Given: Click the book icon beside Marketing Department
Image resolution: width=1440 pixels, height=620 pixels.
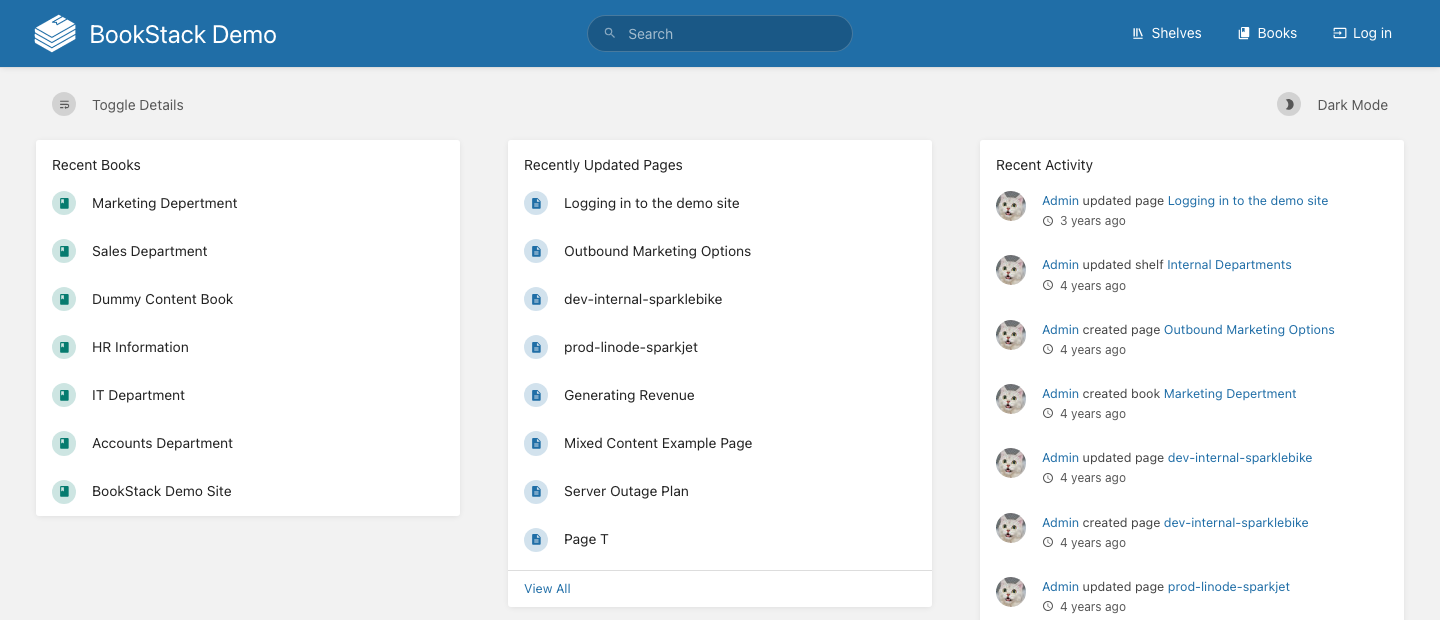Looking at the screenshot, I should [x=64, y=203].
